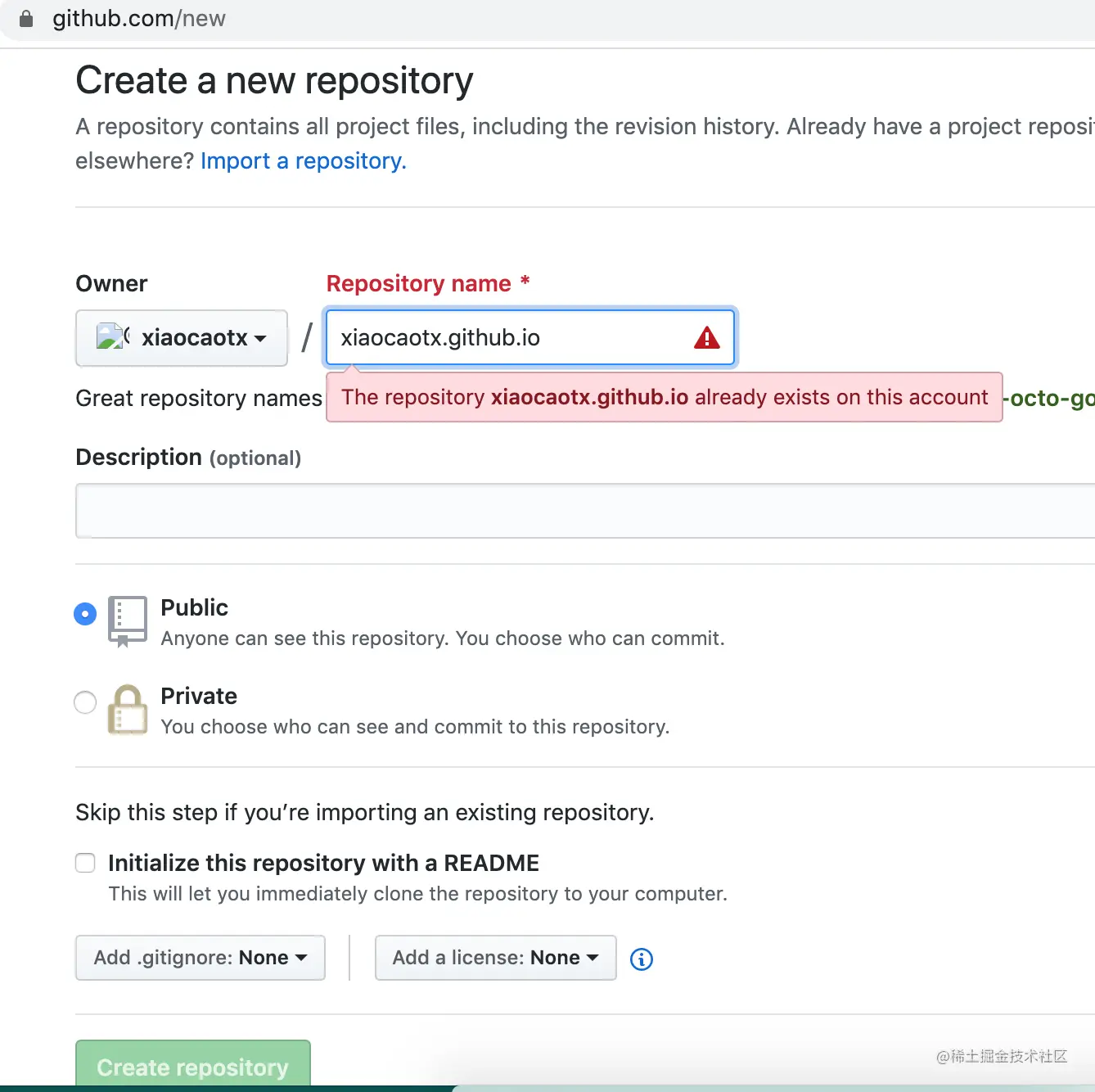
Task: Click the license info circle icon
Action: pos(642,959)
